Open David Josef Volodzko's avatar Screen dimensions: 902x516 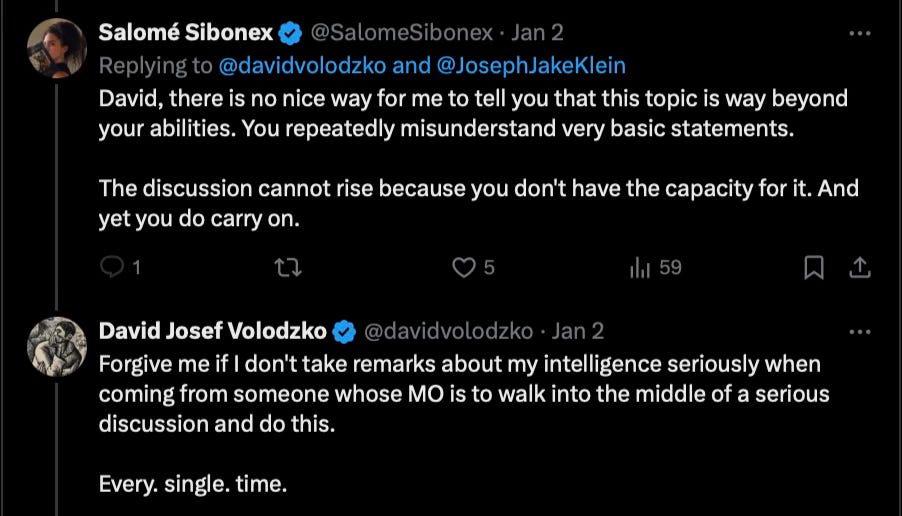point(57,346)
